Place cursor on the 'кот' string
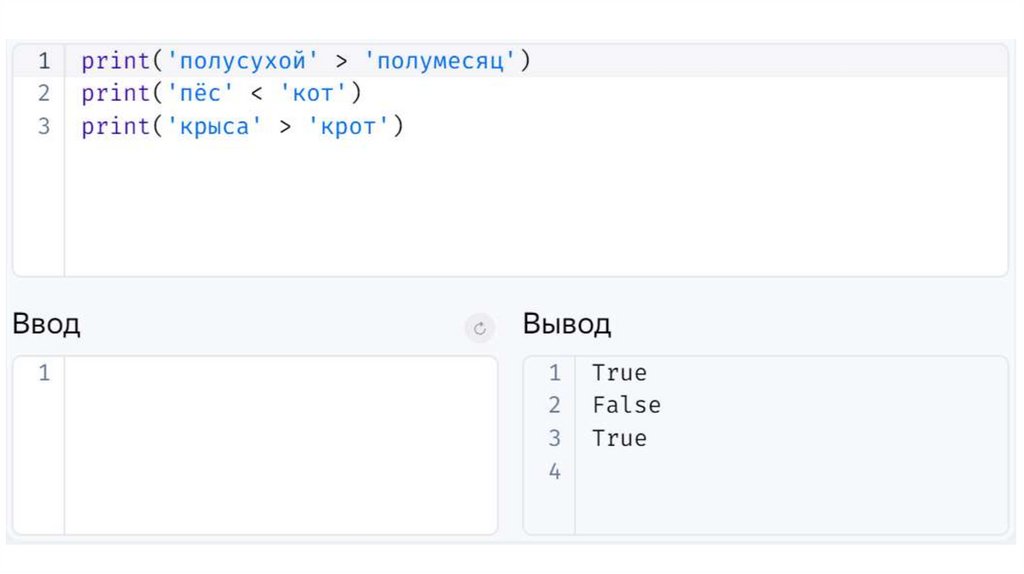 click(x=312, y=94)
